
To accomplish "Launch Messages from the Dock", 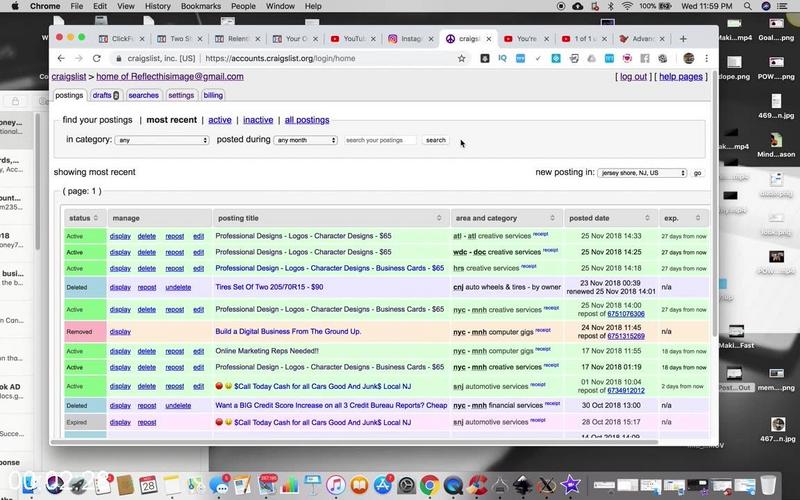I will pos(220,484).
